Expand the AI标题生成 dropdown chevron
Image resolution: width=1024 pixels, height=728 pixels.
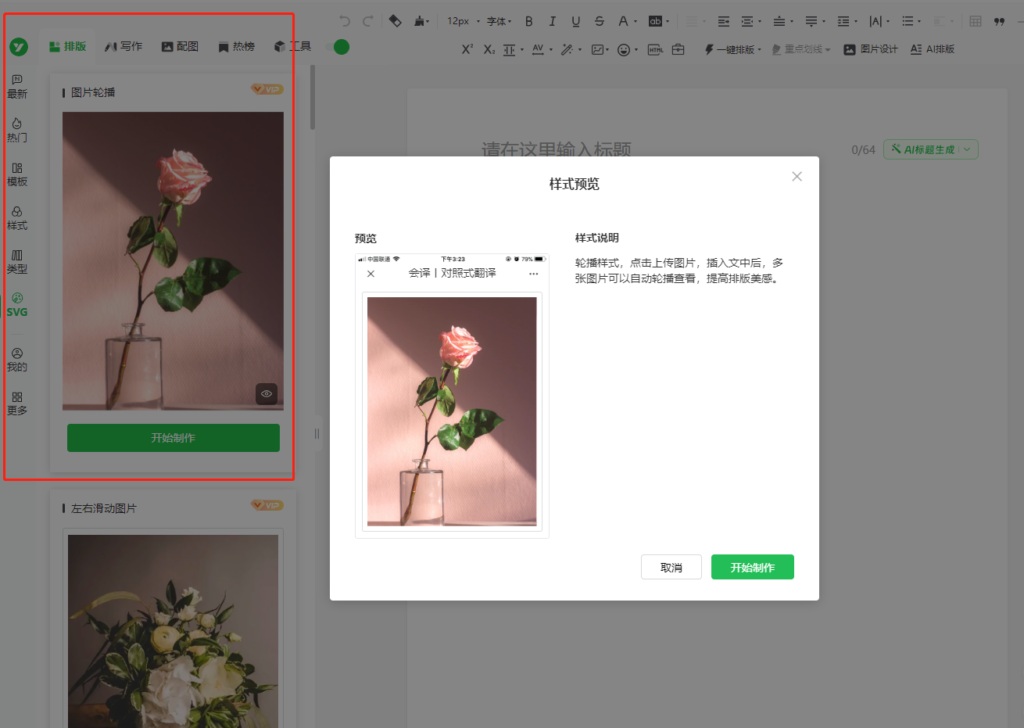click(967, 150)
